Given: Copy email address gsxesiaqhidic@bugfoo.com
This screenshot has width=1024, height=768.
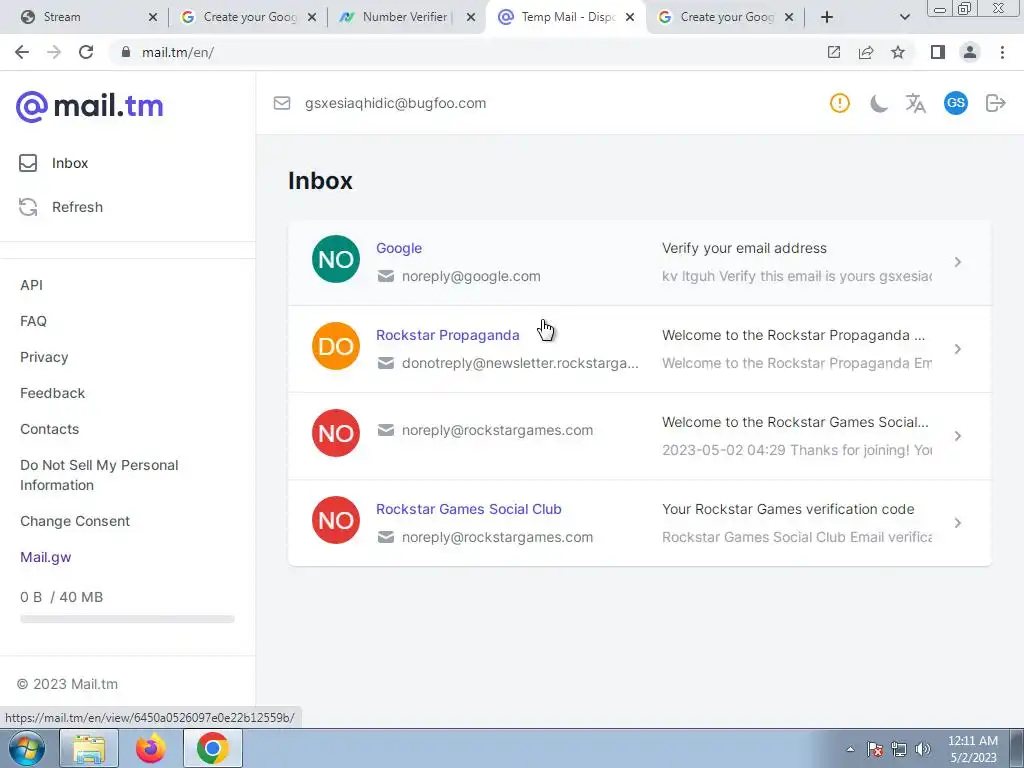Looking at the screenshot, I should pyautogui.click(x=395, y=103).
